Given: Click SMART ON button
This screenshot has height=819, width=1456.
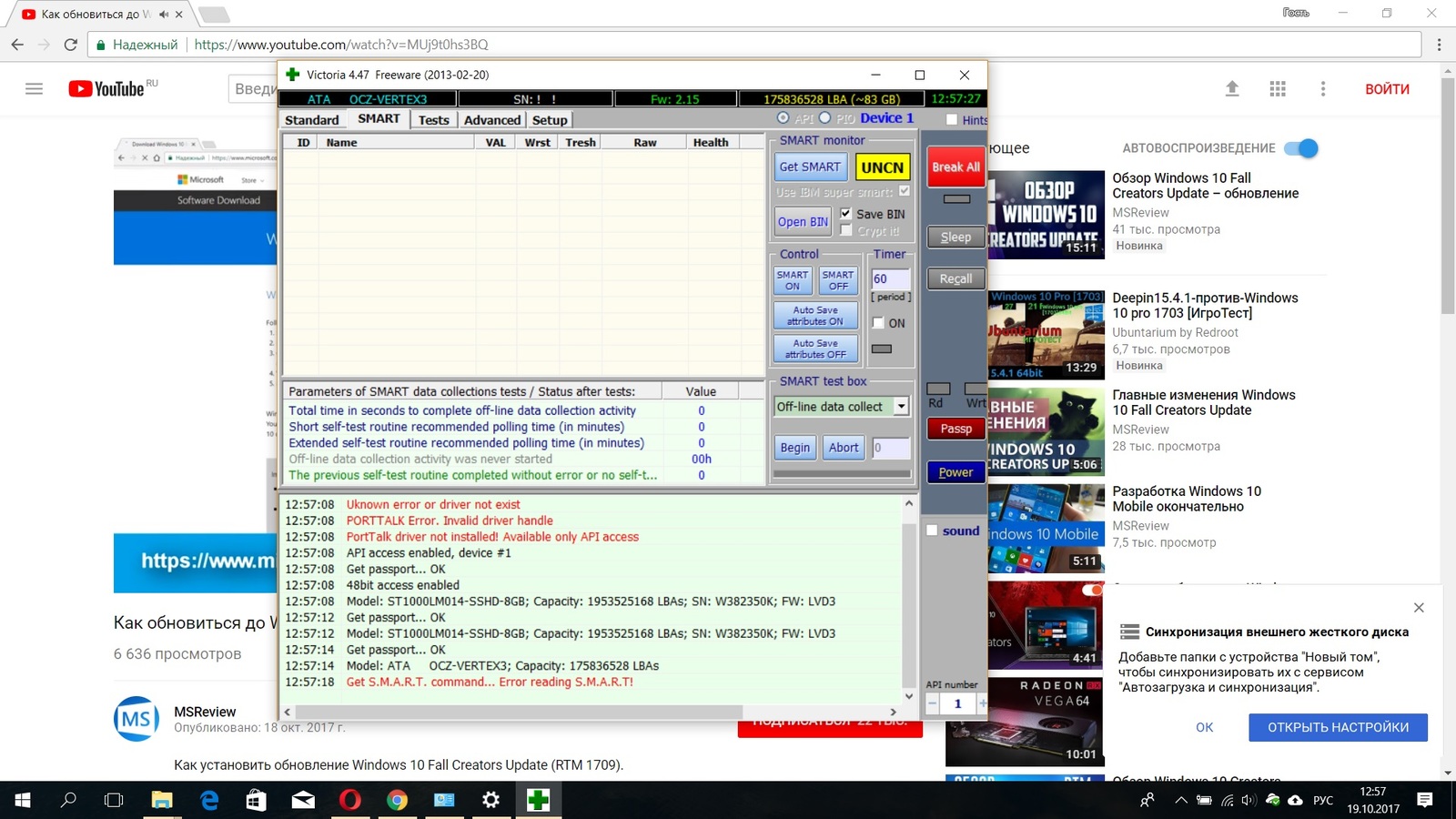Looking at the screenshot, I should pos(793,280).
